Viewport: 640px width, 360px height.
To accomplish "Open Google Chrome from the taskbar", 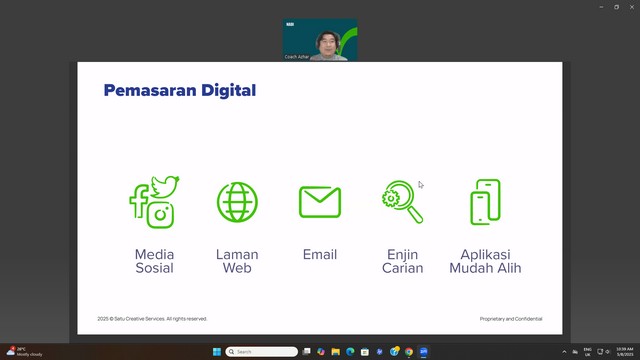I will (x=409, y=351).
